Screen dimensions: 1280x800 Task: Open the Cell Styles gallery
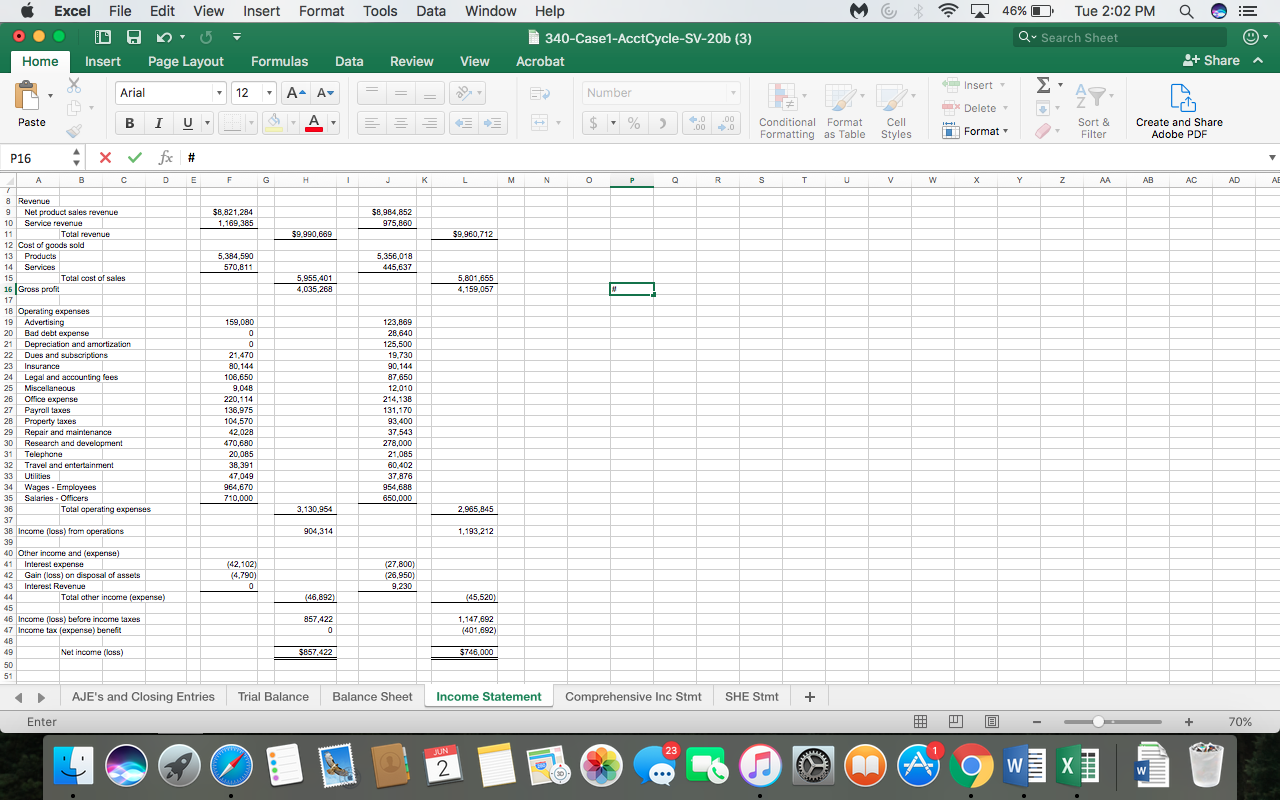(895, 110)
